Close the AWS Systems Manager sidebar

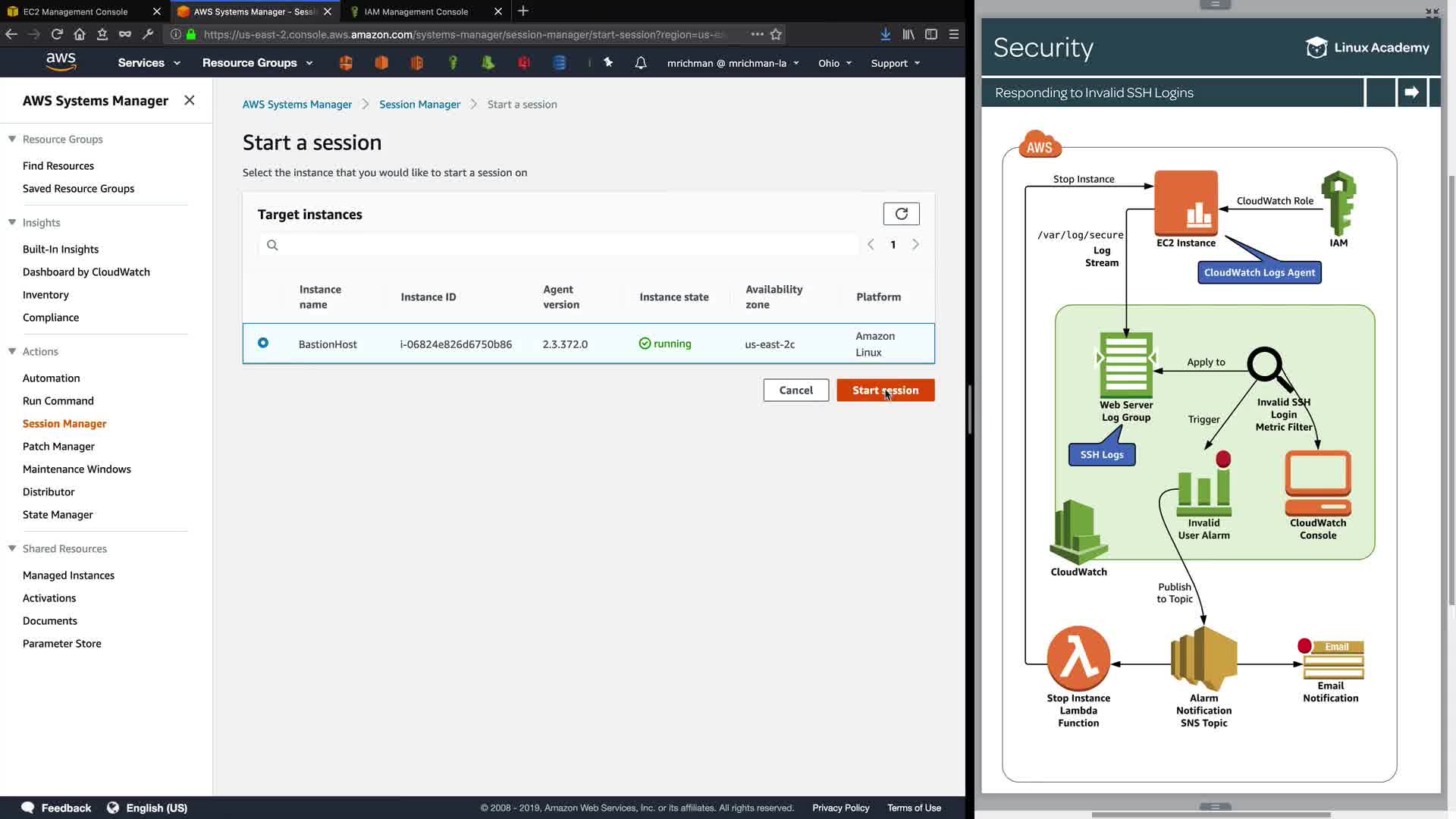(x=190, y=100)
